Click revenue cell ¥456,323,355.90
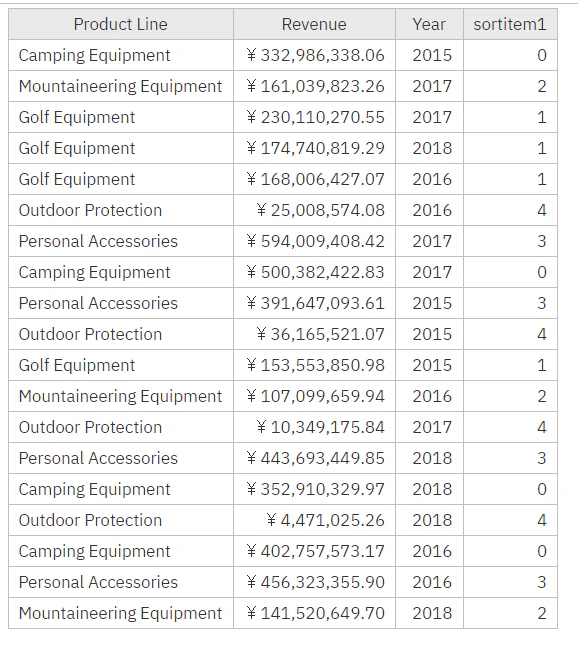 (315, 582)
